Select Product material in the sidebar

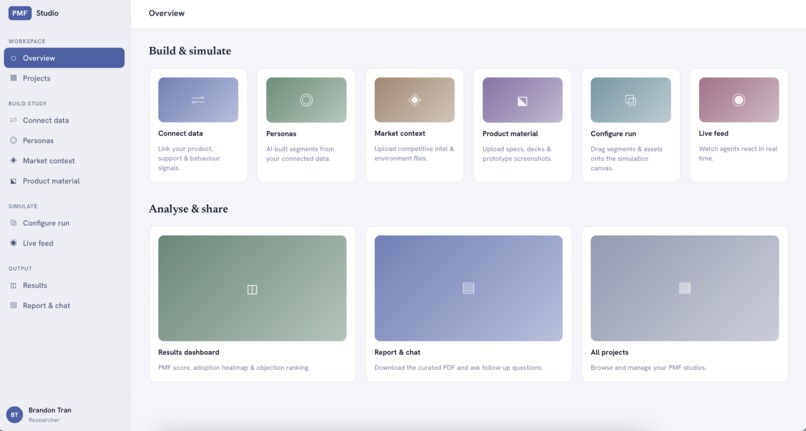coord(64,181)
